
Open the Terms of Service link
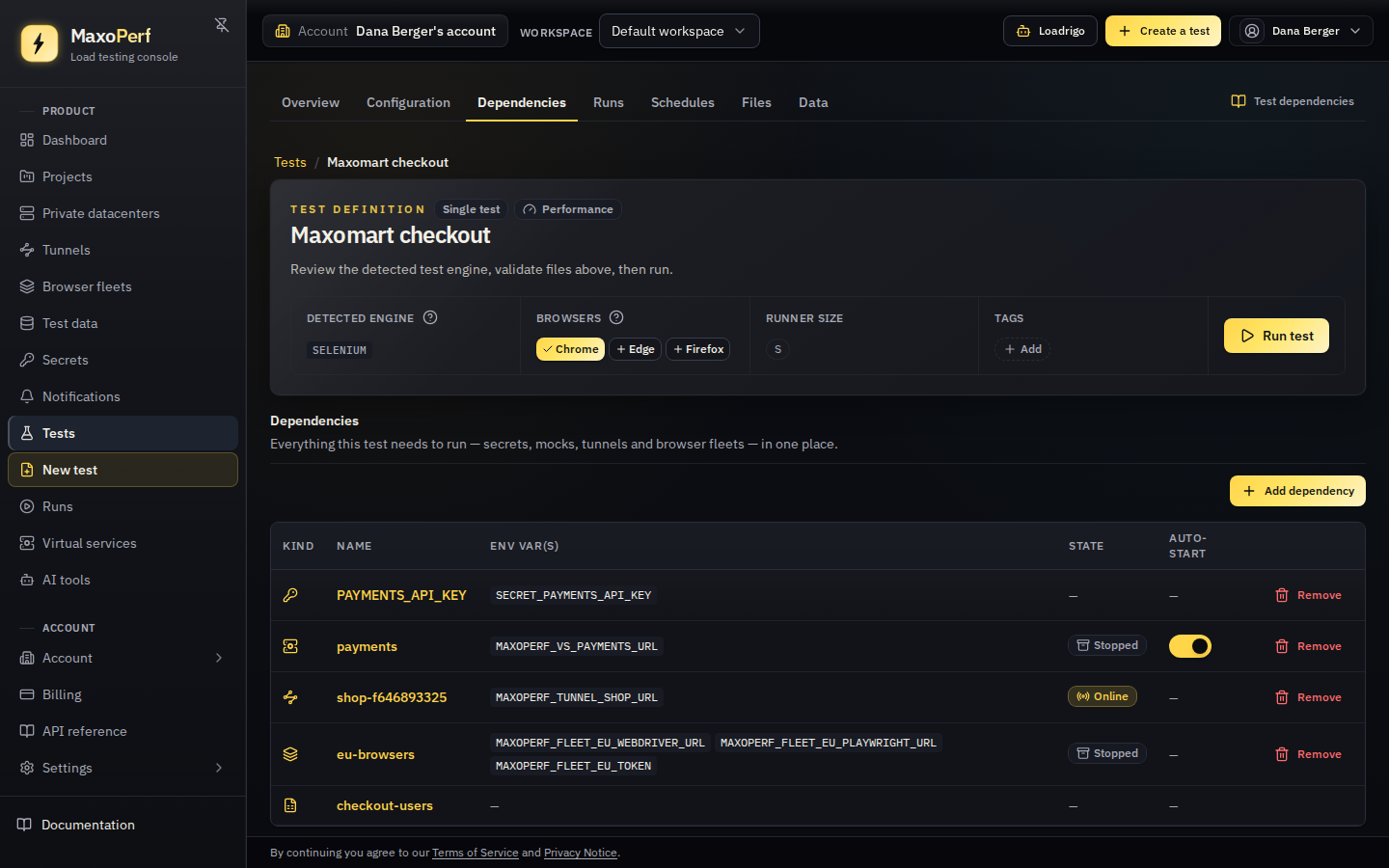(476, 853)
